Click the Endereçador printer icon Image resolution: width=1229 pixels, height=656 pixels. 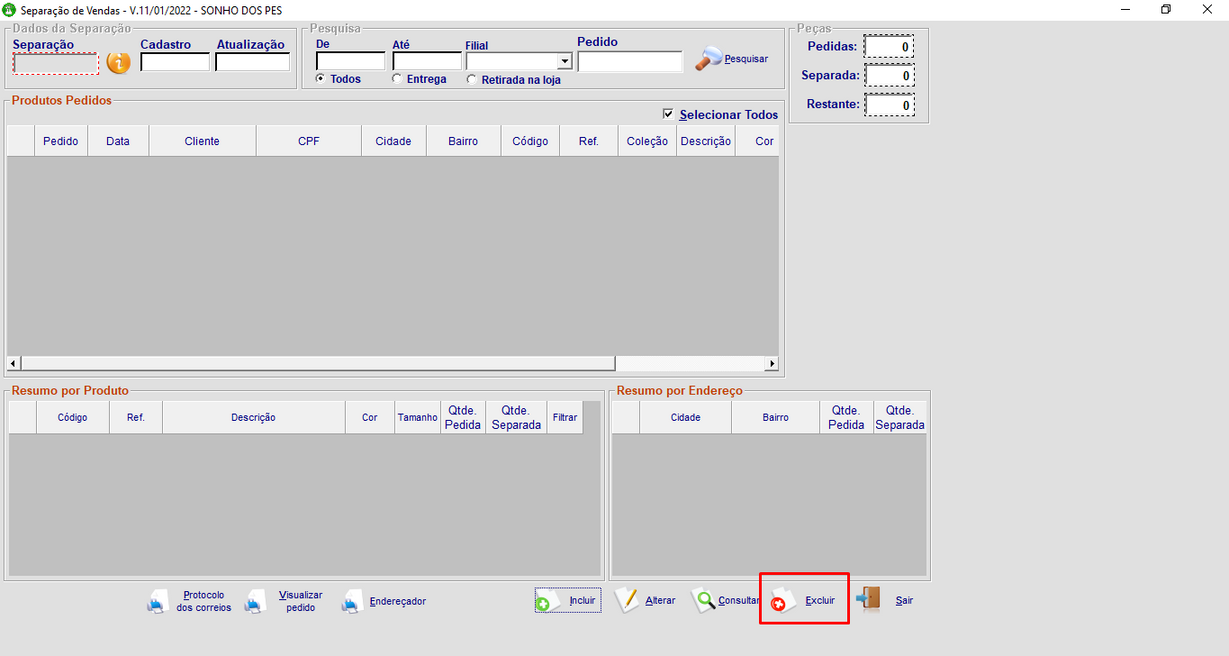coord(352,602)
